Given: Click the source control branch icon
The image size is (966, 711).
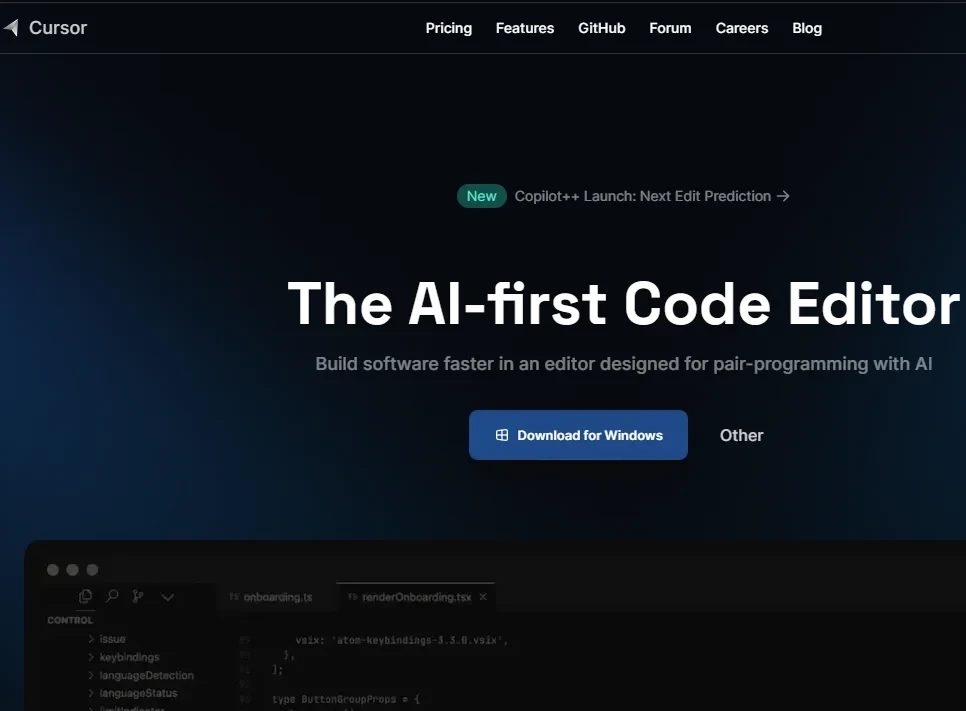Looking at the screenshot, I should [138, 596].
